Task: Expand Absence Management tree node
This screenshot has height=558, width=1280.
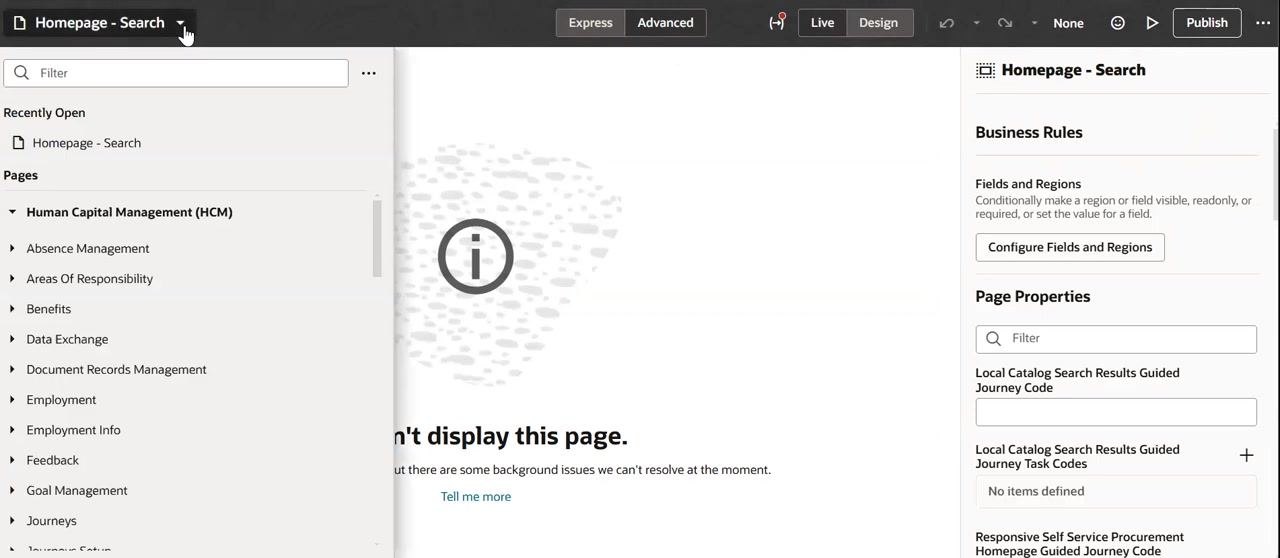Action: (x=12, y=248)
